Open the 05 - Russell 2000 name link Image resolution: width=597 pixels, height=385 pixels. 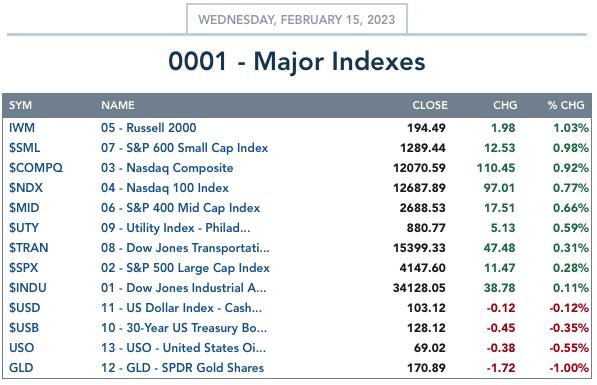(148, 128)
